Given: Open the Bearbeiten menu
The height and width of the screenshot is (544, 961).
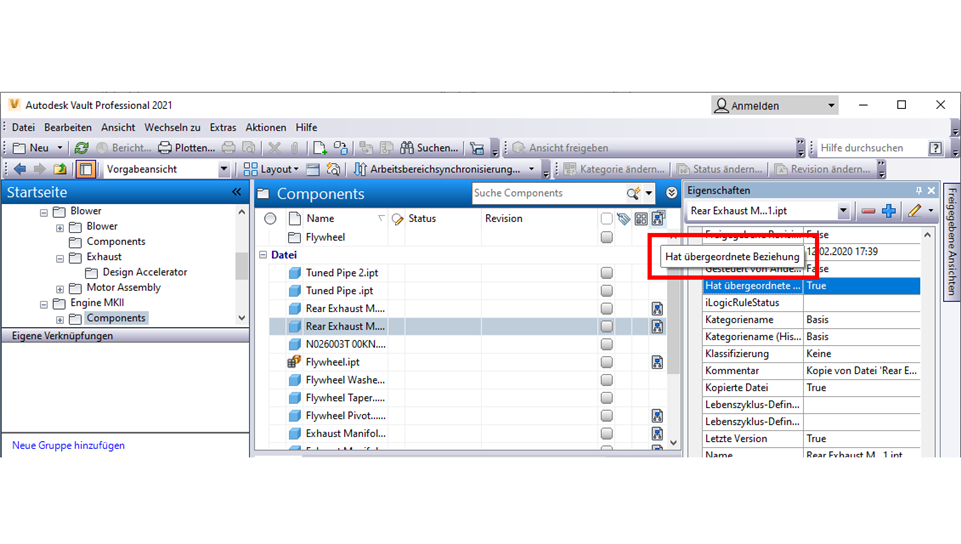Looking at the screenshot, I should point(68,127).
